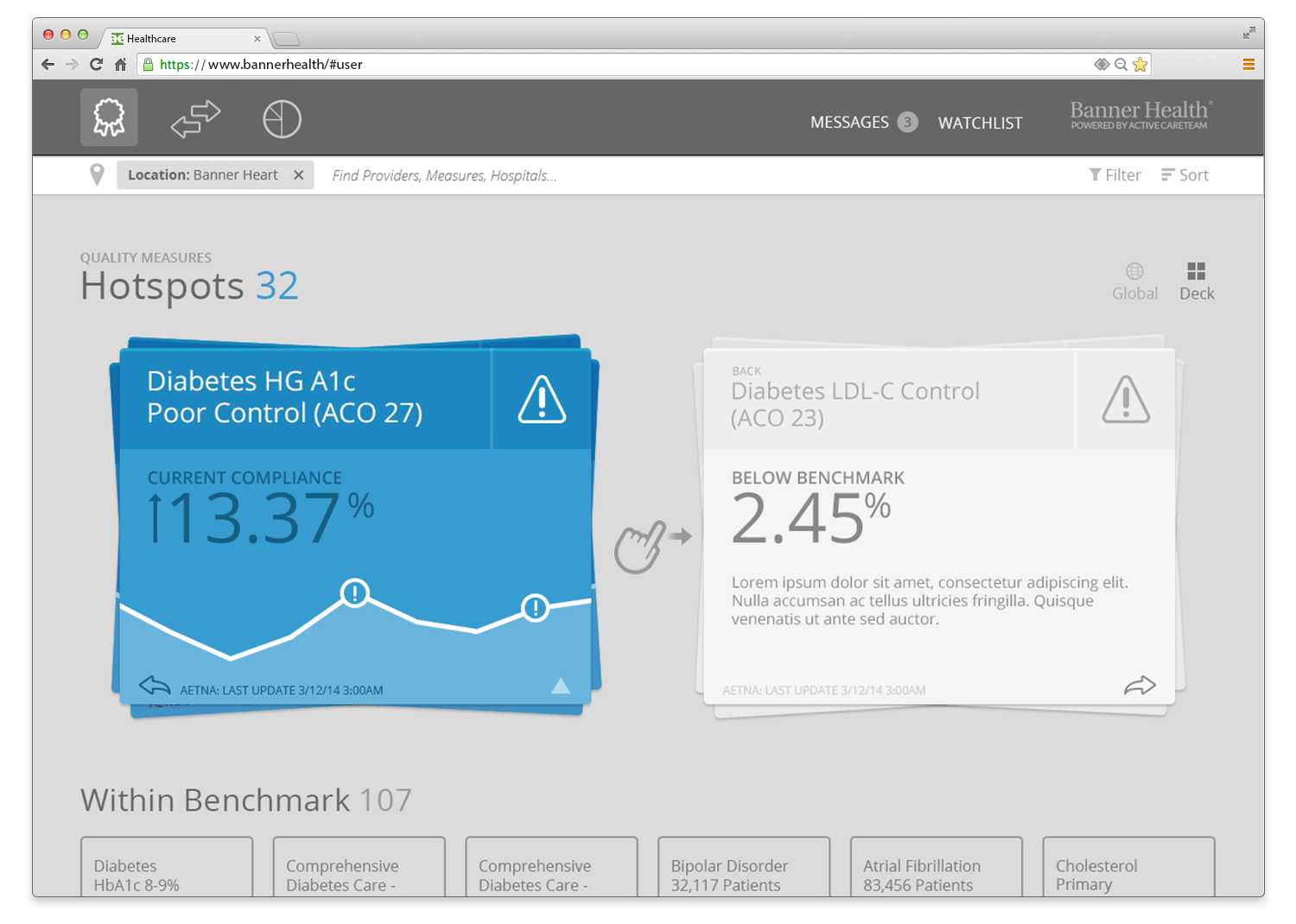Click the location pin icon
This screenshot has height=924, width=1296.
[x=97, y=174]
